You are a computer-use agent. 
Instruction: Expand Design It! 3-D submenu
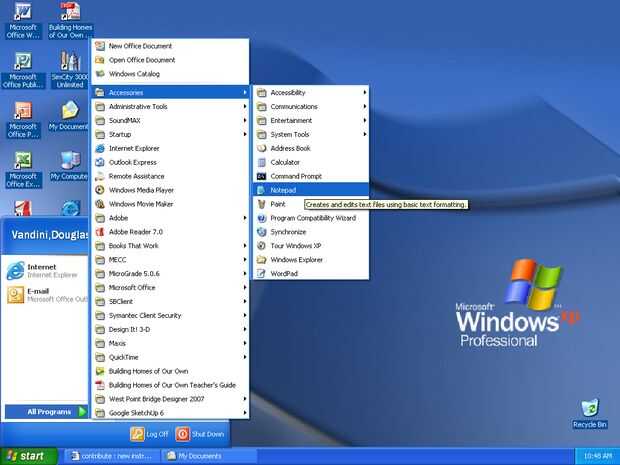tap(170, 329)
